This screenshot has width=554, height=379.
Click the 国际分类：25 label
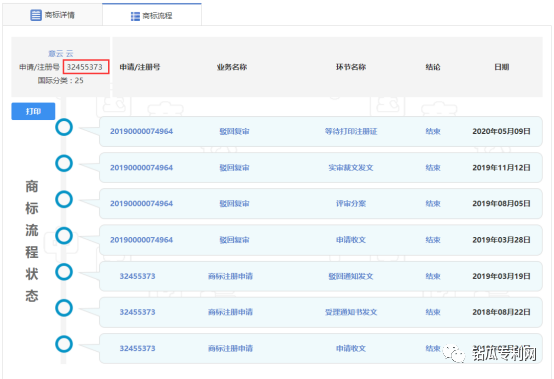point(60,81)
